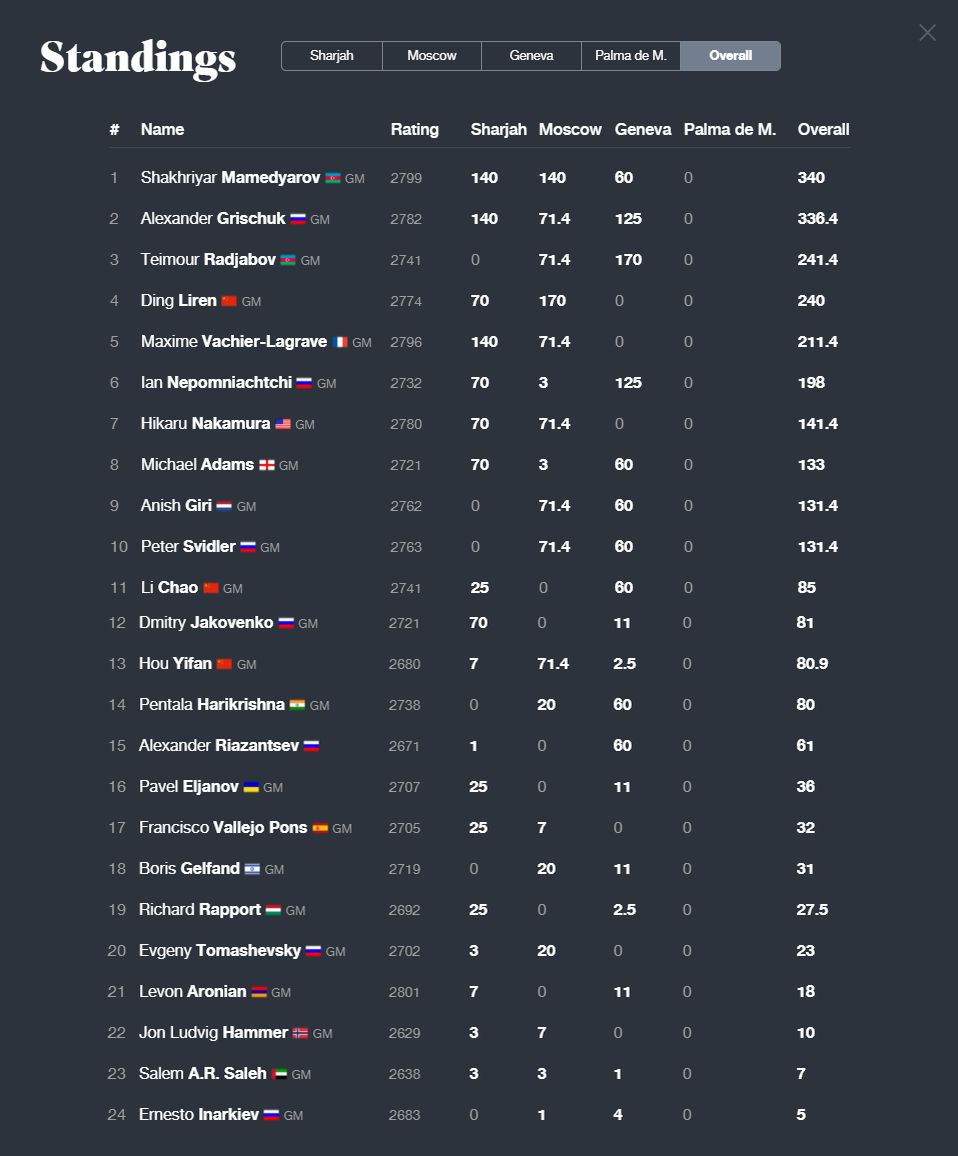Image resolution: width=958 pixels, height=1156 pixels.
Task: Click the Netherlands flag next to Anish Giri
Action: pyautogui.click(x=224, y=506)
